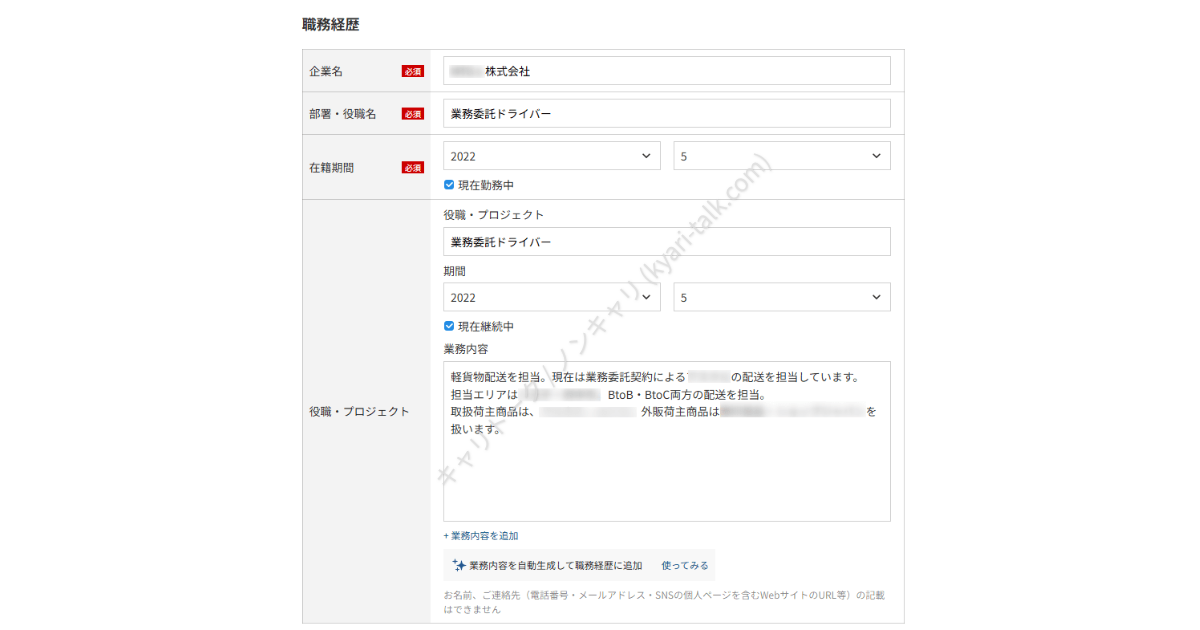1200x630 pixels.
Task: Click the 必須 badge beside 企業名
Action: click(x=413, y=71)
